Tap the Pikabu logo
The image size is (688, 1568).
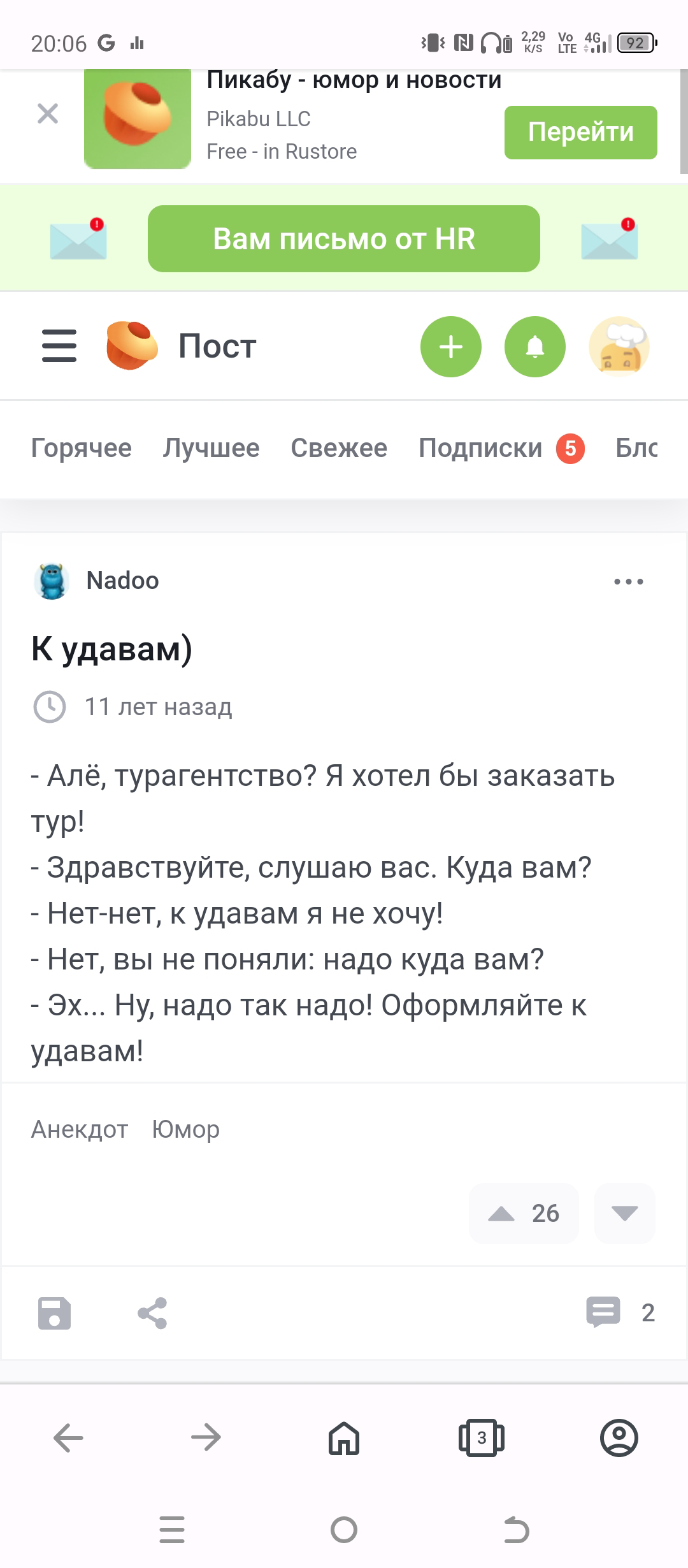point(132,346)
